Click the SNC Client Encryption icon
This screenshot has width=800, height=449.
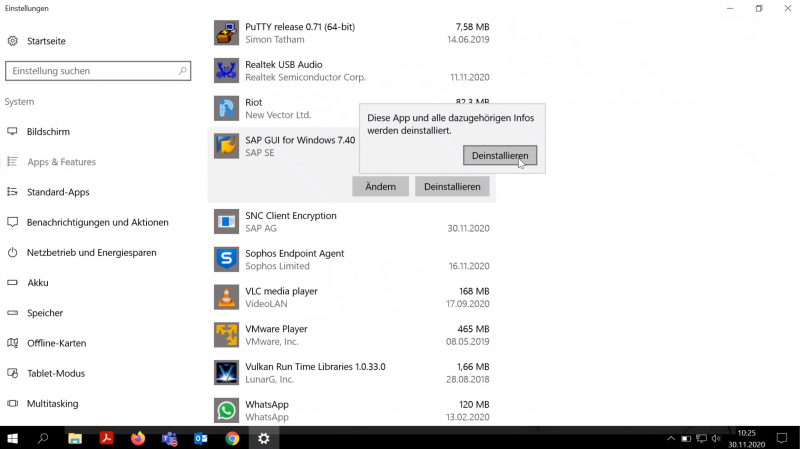226,221
